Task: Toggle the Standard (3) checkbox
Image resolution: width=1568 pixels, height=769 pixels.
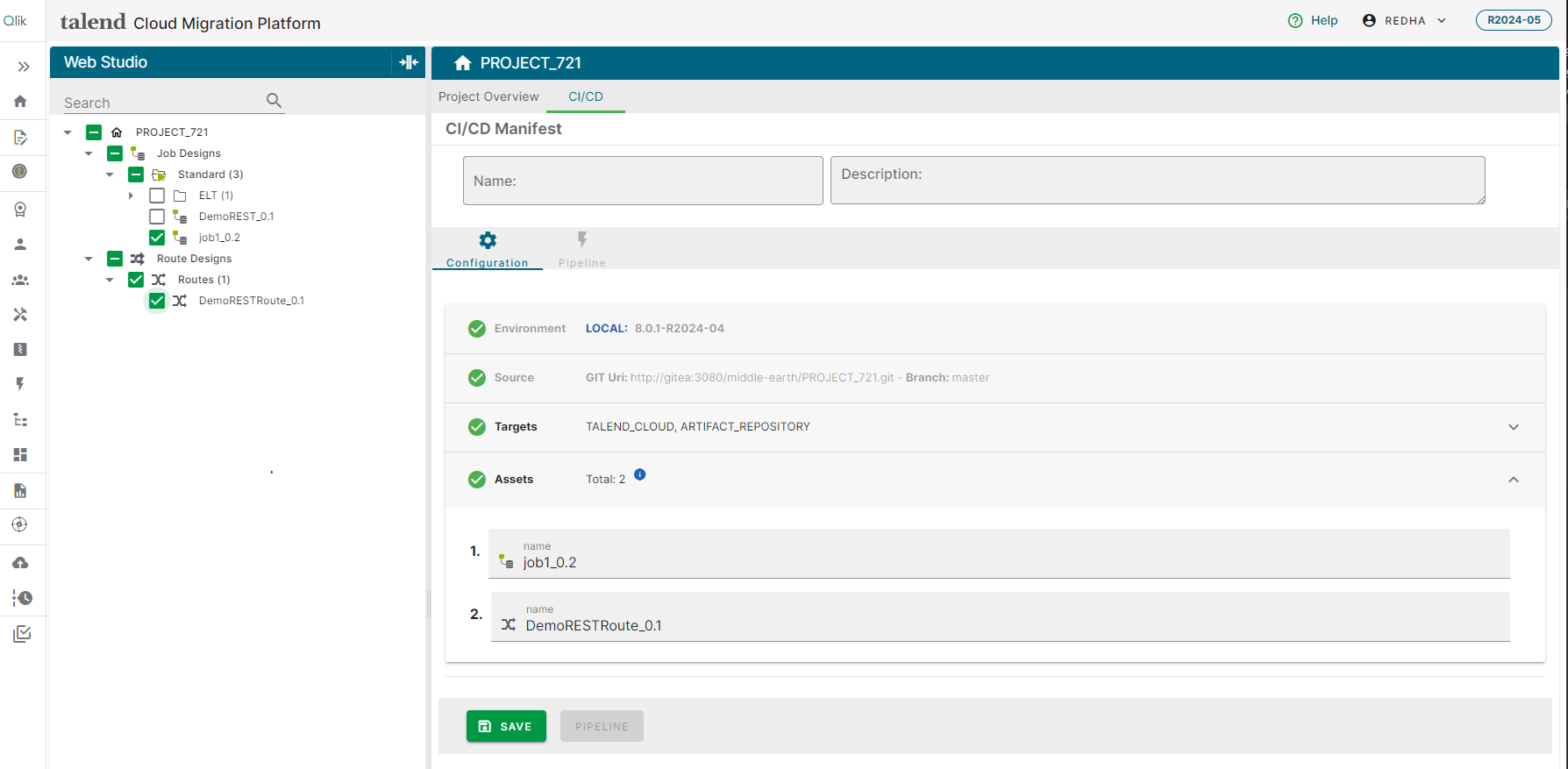Action: click(x=136, y=174)
